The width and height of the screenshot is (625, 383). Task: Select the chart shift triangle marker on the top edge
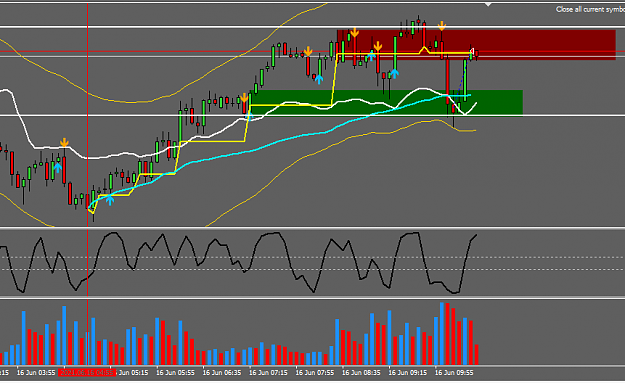point(488,4)
